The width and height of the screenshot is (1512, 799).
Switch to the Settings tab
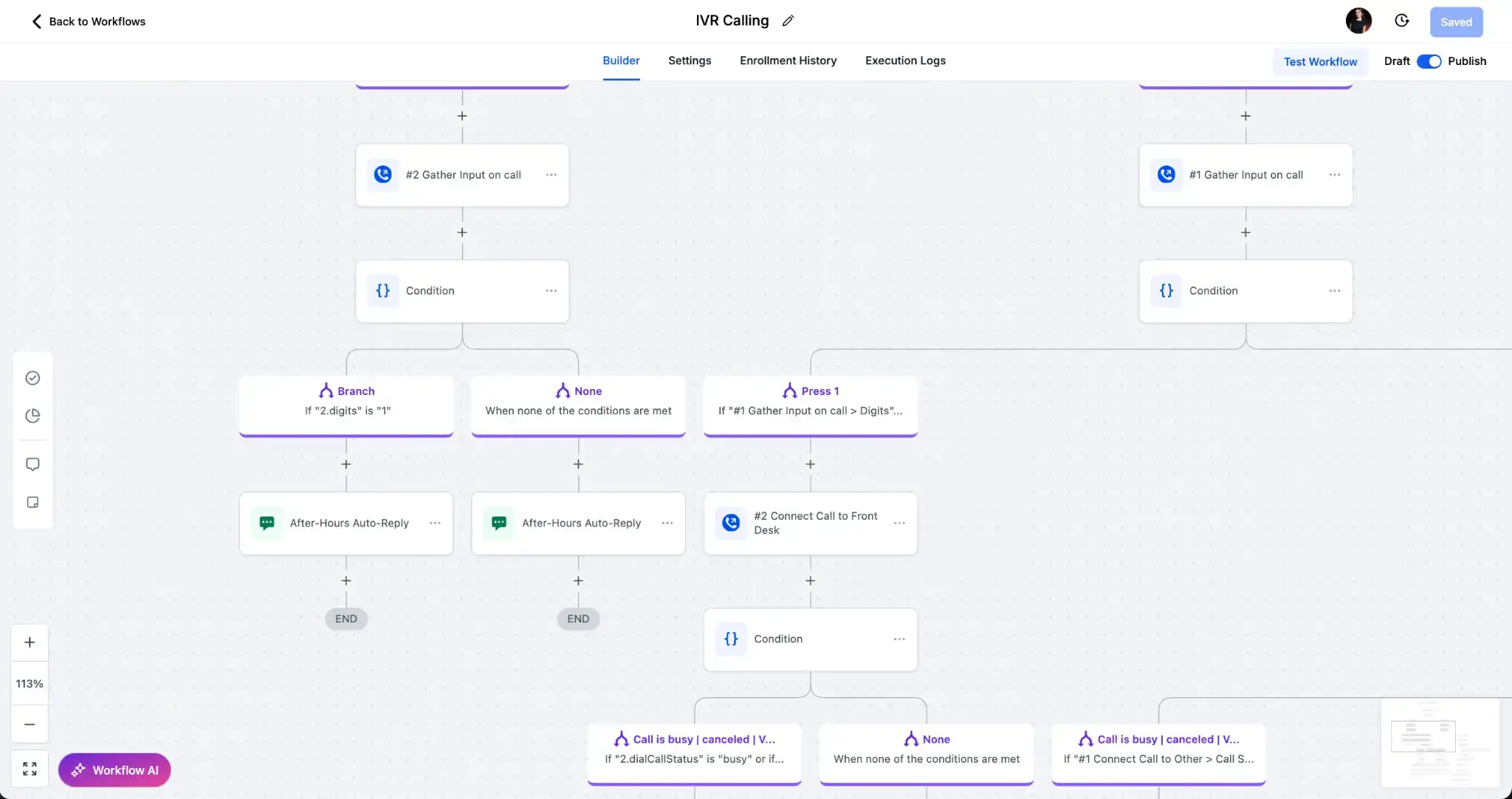coord(690,61)
